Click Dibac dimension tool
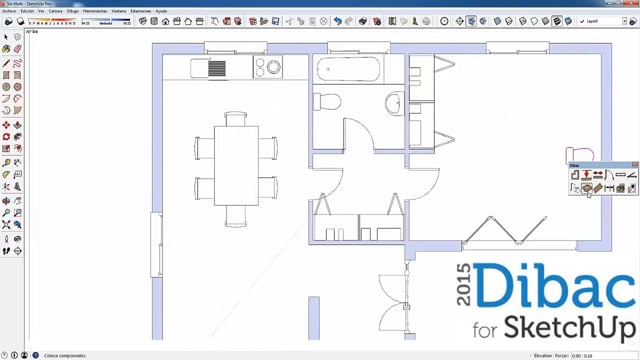Viewport: 640px width, 360px height. tap(609, 188)
